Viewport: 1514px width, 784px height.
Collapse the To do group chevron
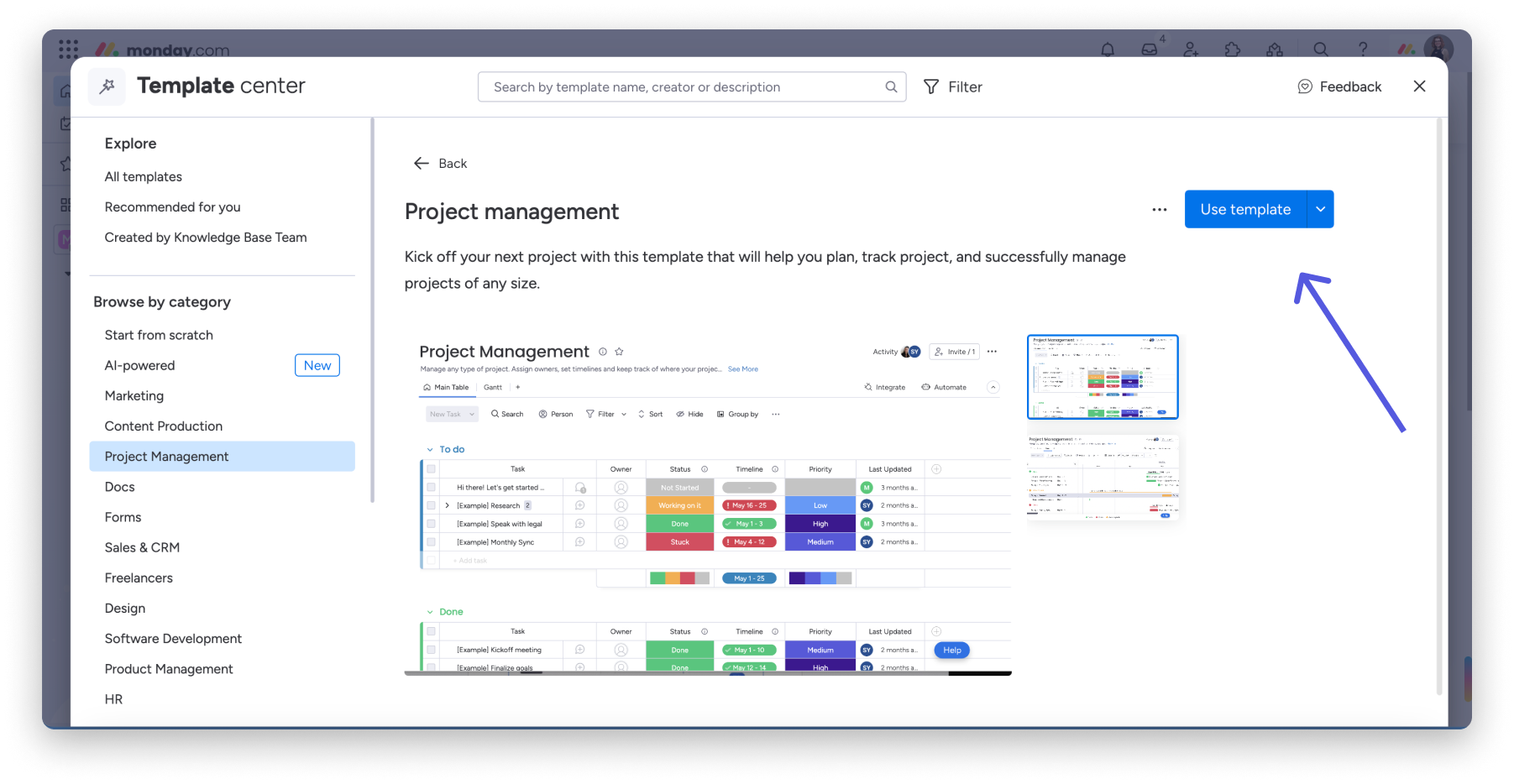(430, 450)
